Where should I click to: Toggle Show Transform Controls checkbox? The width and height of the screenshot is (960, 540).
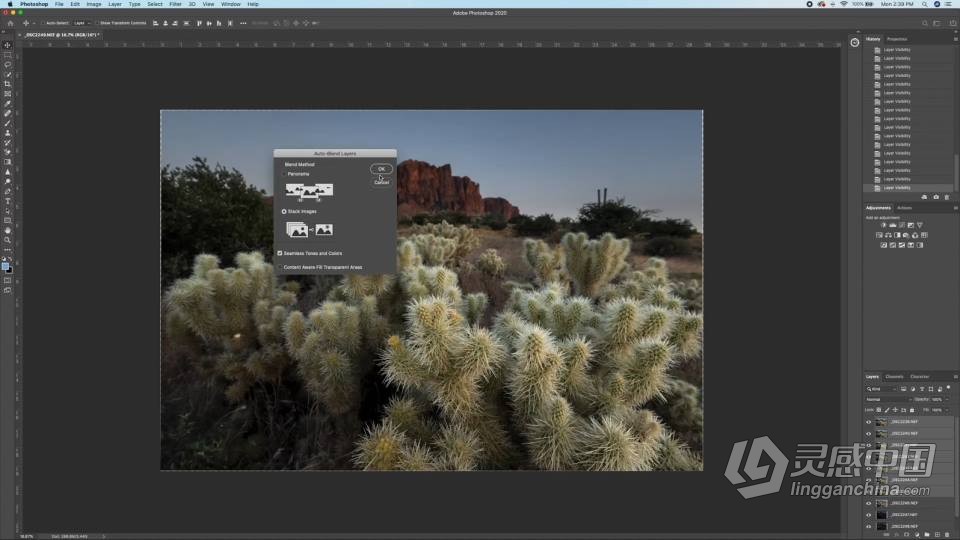pyautogui.click(x=97, y=23)
